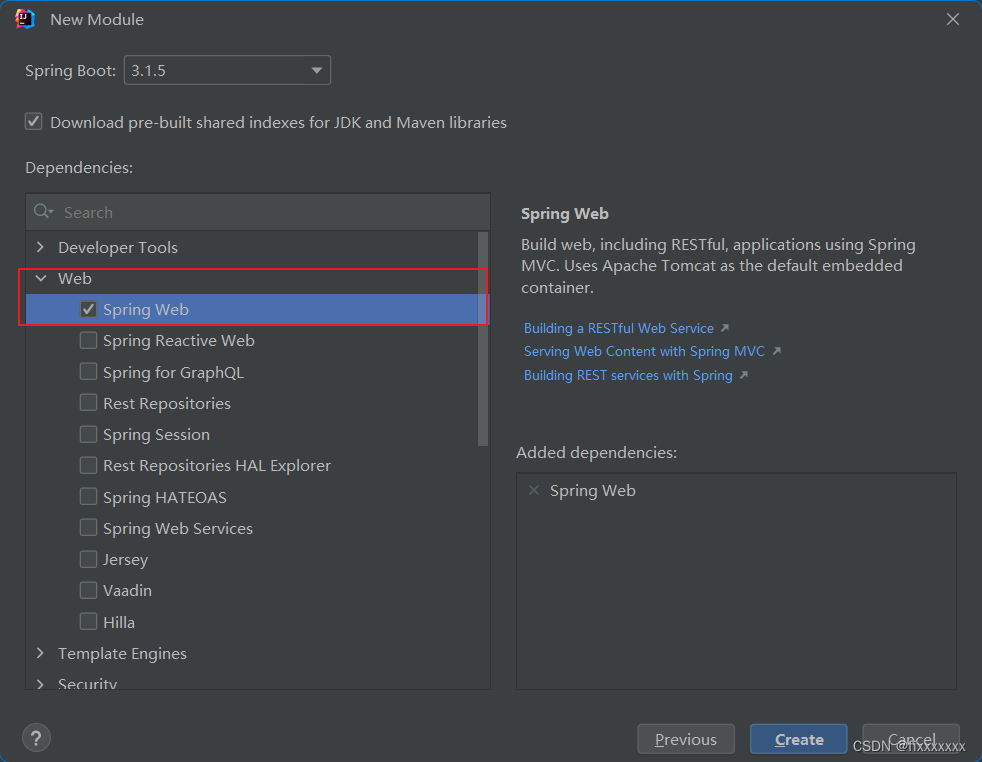Click the Create button

click(x=799, y=739)
